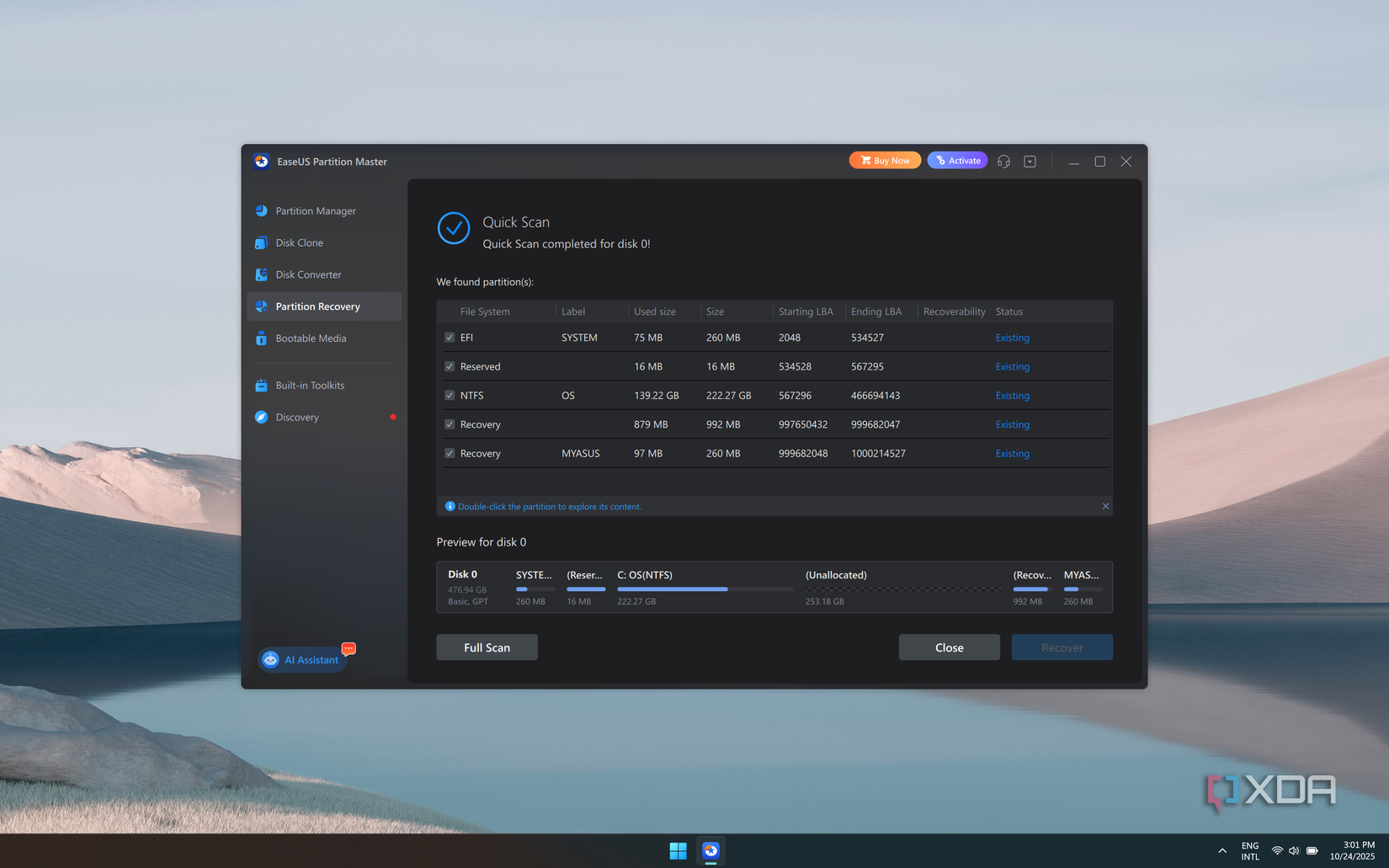Screen dimensions: 1389x868
Task: Click the Quick Scan completed checkmark icon
Action: tap(454, 228)
